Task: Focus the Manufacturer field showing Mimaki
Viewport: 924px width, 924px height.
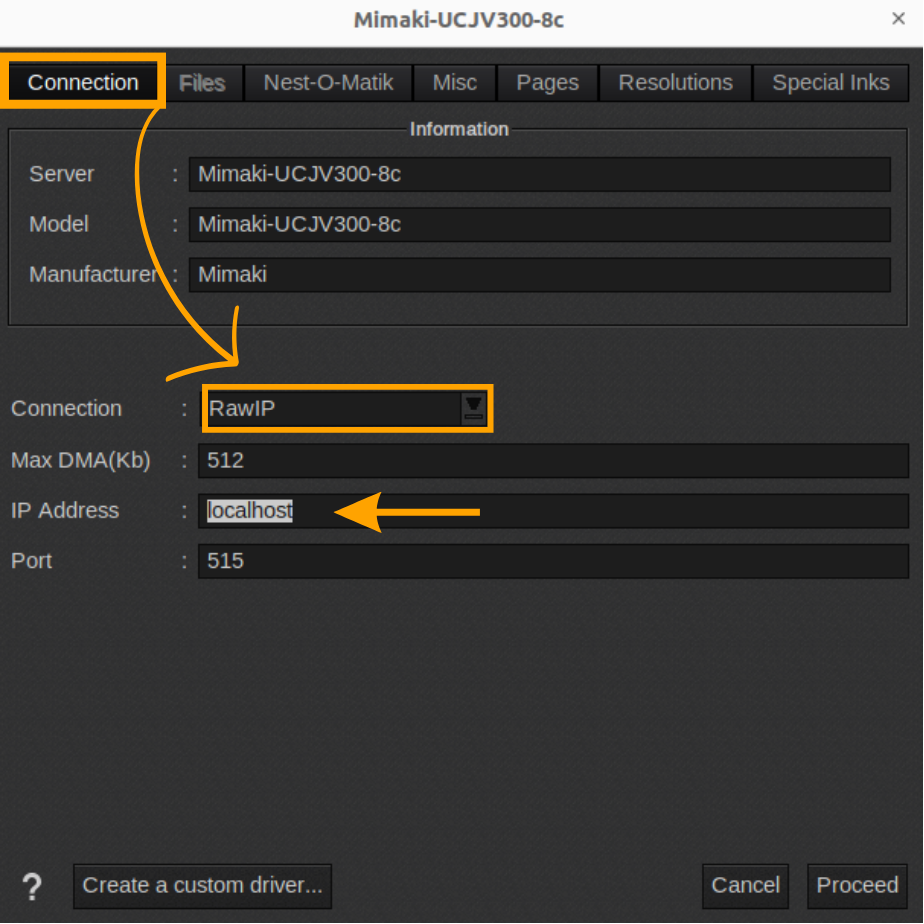Action: pos(539,274)
